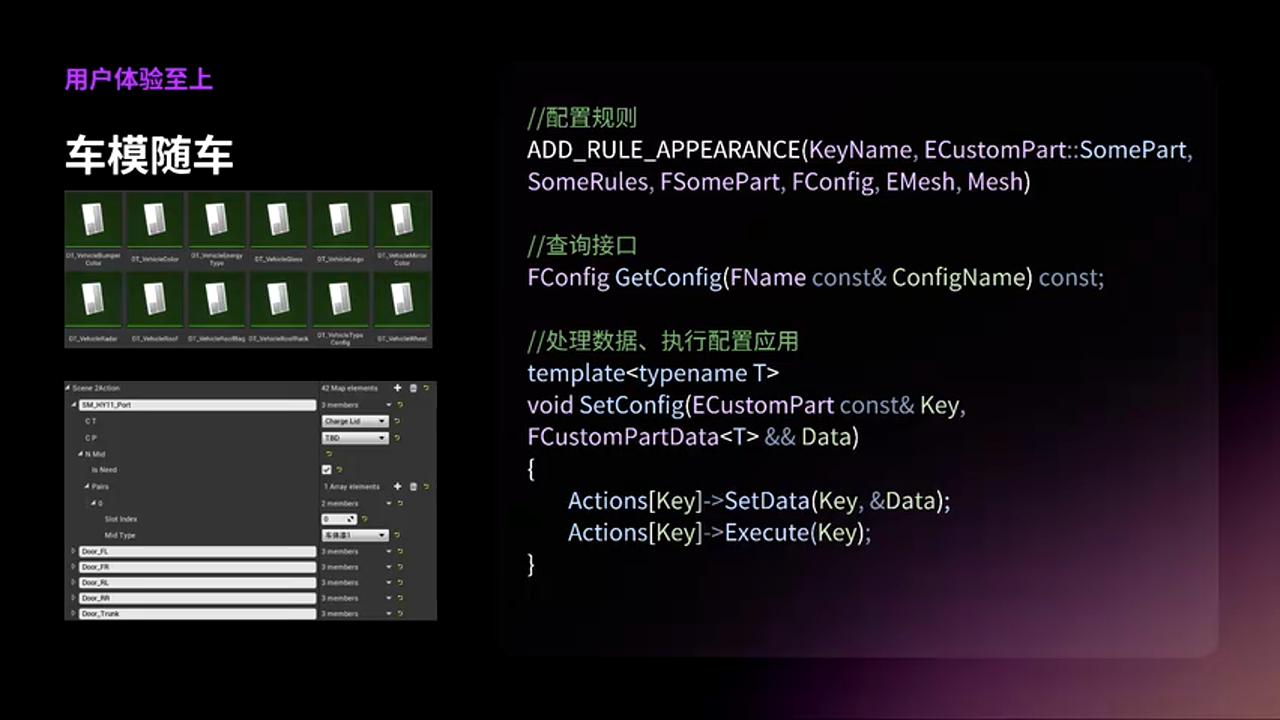
Task: Reset the C T property to default
Action: (x=397, y=422)
